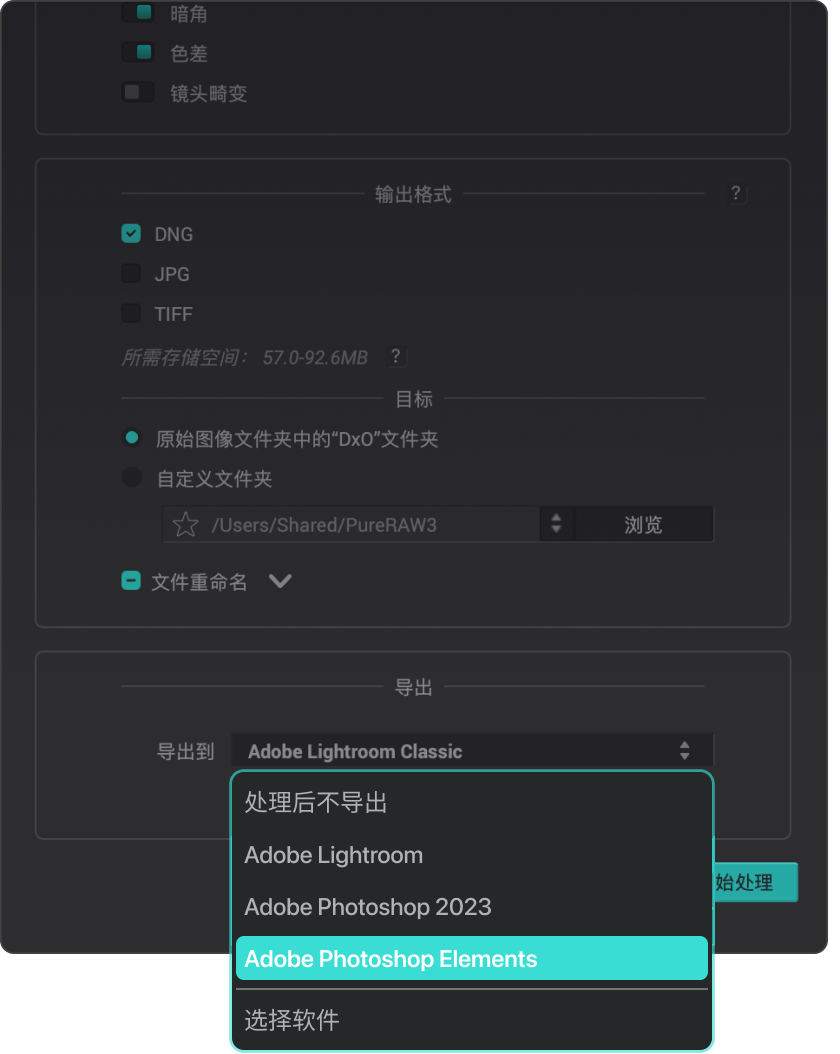Viewport: 840px width, 1054px height.
Task: Toggle the 色差 chromatic aberration switch
Action: pyautogui.click(x=138, y=52)
